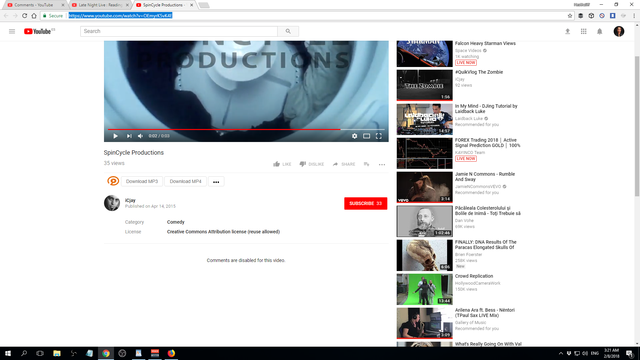Open the iCjay channel name link
Image resolution: width=640 pixels, height=360 pixels.
click(x=130, y=200)
